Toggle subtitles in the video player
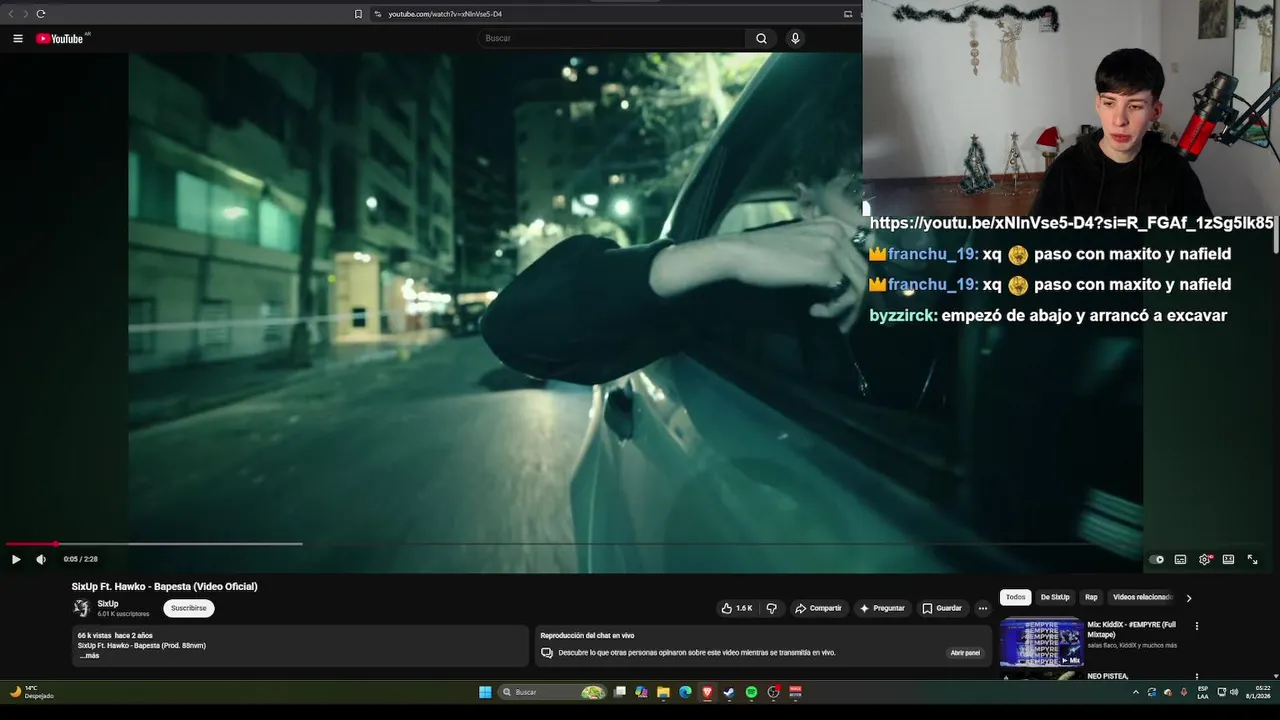This screenshot has height=720, width=1280. coord(1180,559)
